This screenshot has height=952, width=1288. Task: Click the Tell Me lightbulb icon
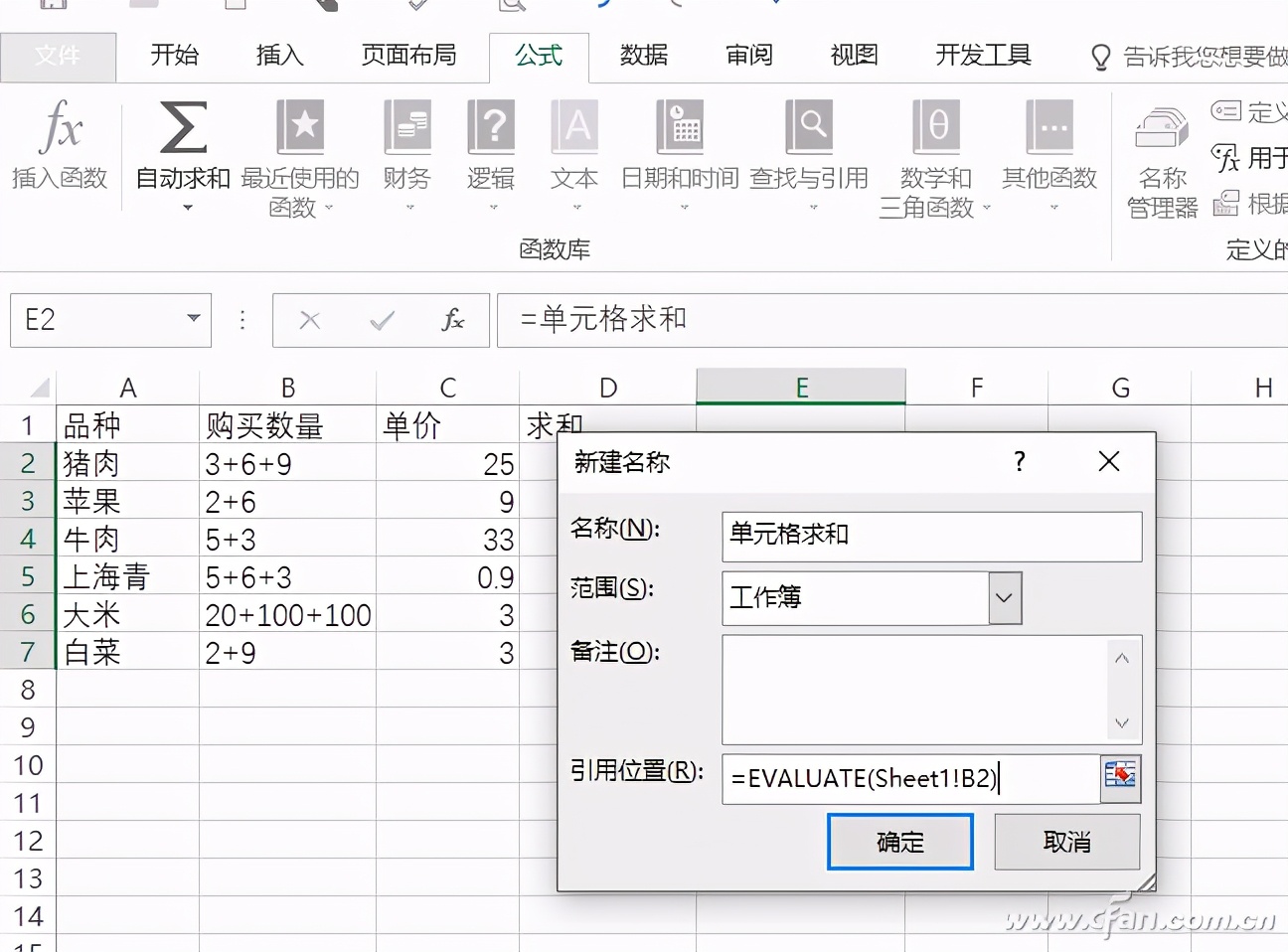[1100, 58]
